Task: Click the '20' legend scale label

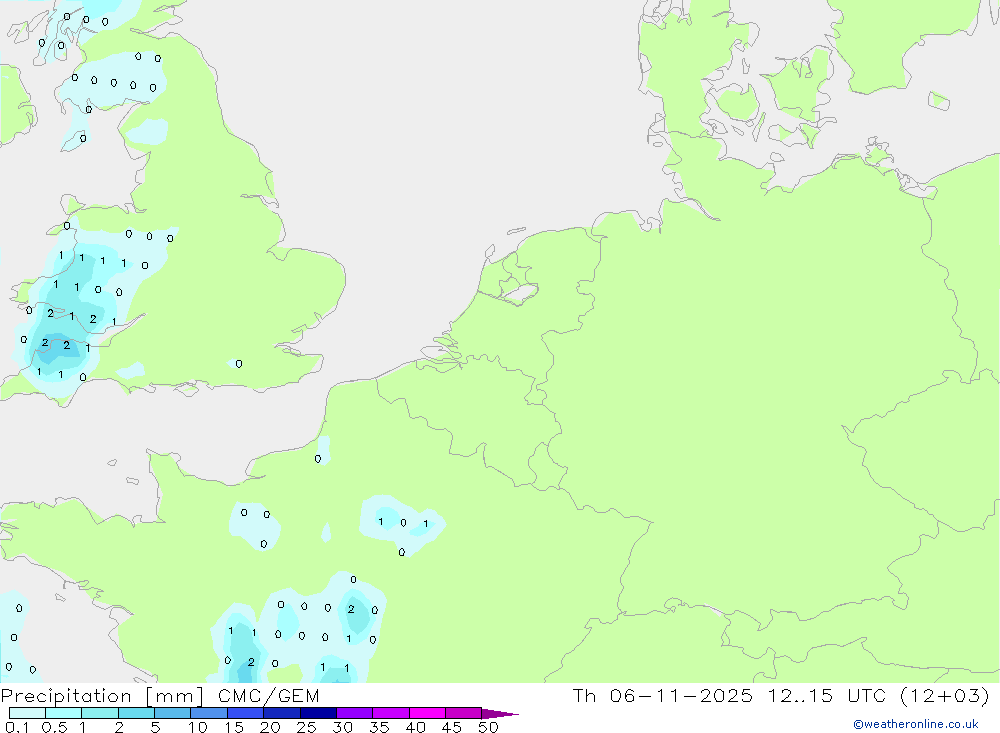Action: [270, 727]
